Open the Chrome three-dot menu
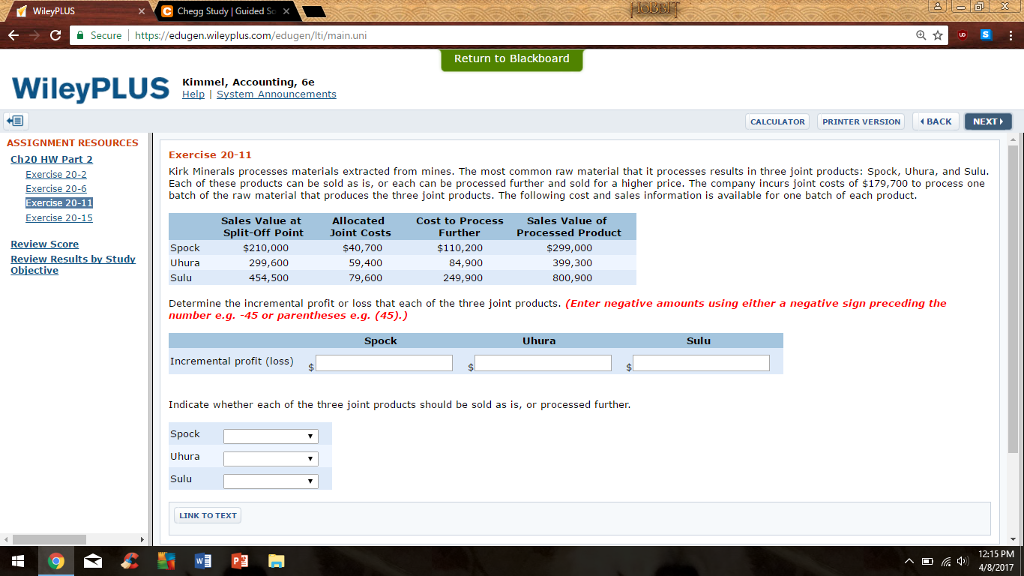This screenshot has height=576, width=1024. pyautogui.click(x=1010, y=35)
